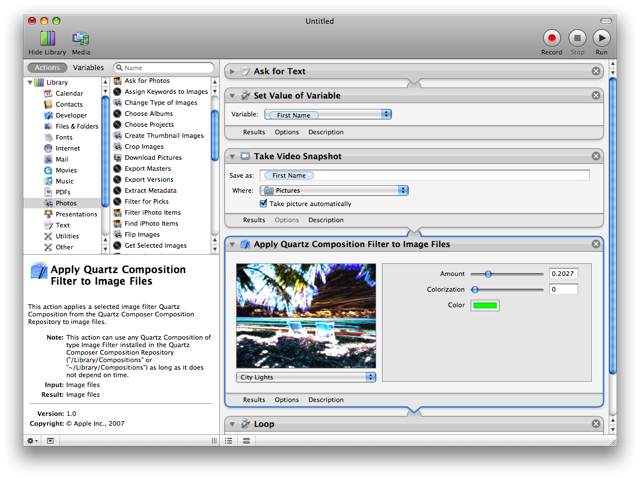Run the workflow with the Run button
The height and width of the screenshot is (478, 640).
[x=601, y=38]
